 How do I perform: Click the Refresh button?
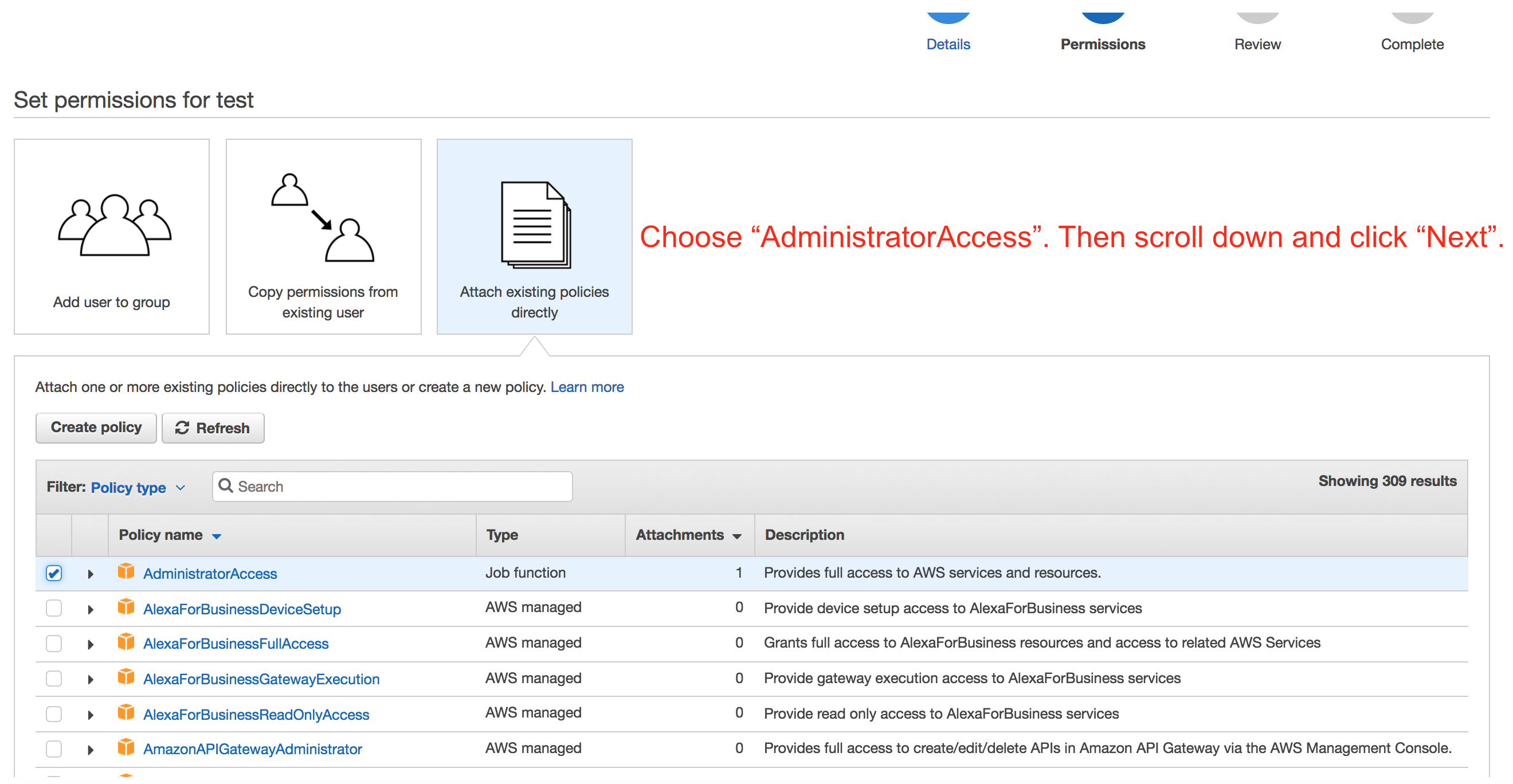pos(213,428)
